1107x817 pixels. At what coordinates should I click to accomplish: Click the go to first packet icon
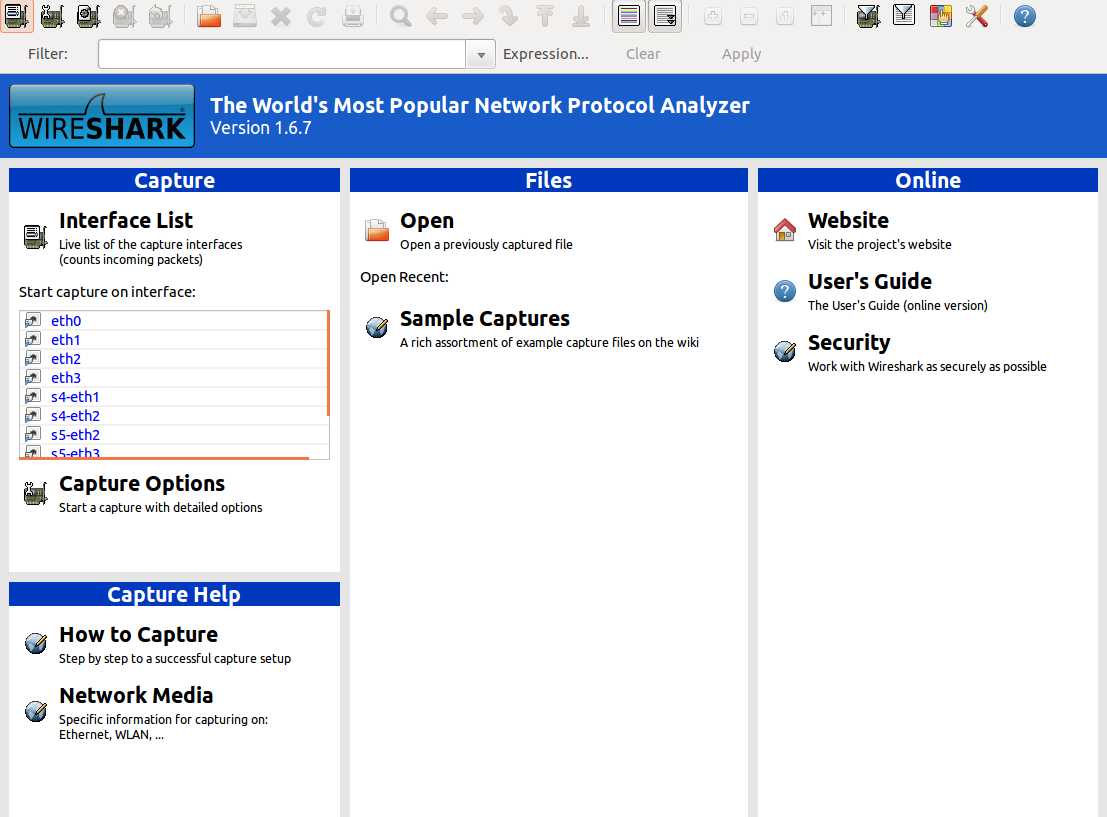click(x=544, y=16)
